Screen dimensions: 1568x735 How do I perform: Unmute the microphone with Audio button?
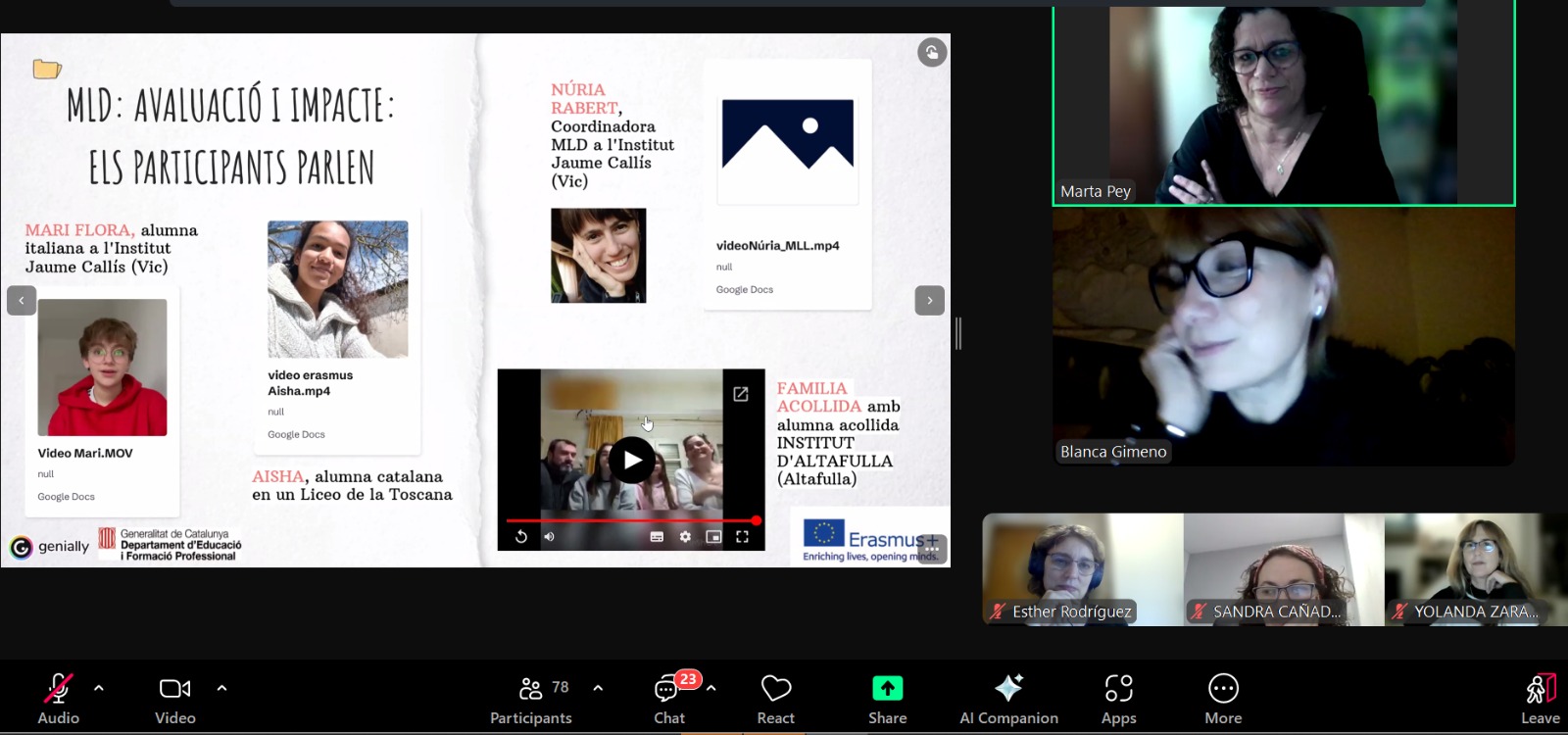point(58,699)
